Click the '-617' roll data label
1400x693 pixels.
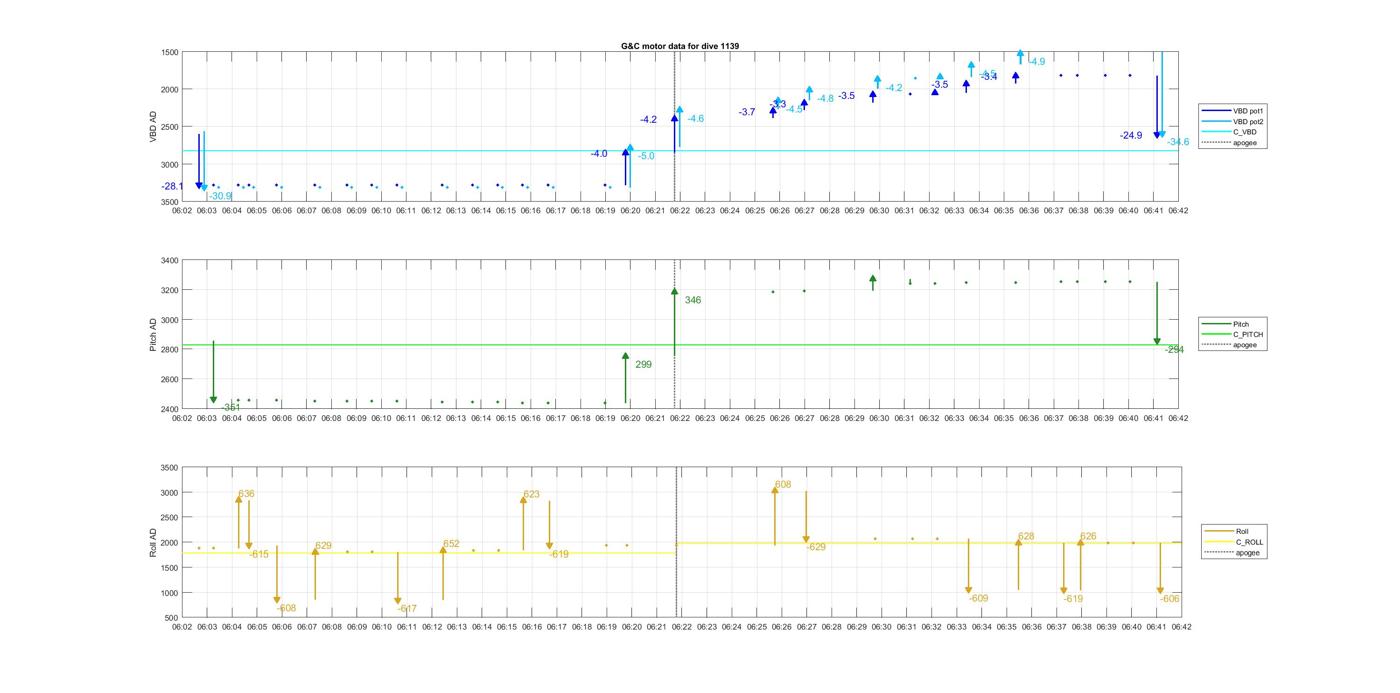(406, 608)
